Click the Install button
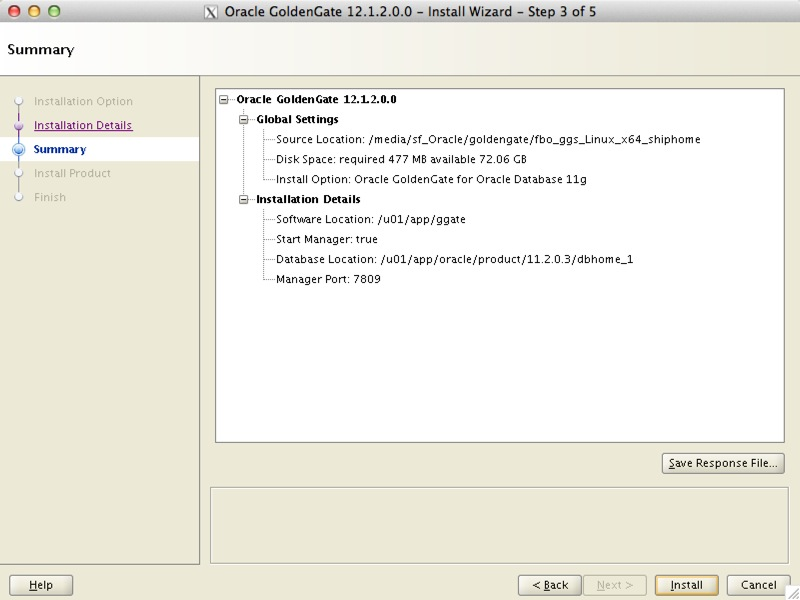This screenshot has height=600, width=800. [686, 585]
